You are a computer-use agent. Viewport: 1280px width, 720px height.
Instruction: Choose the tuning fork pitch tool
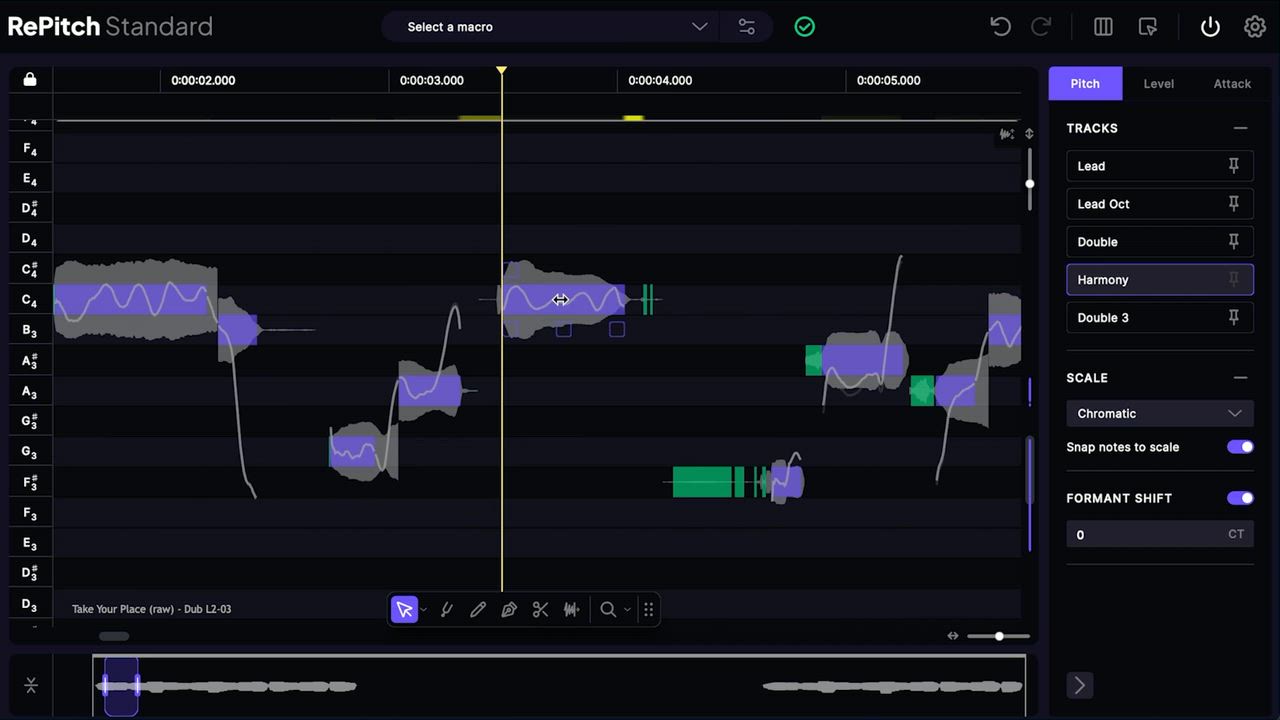(446, 609)
